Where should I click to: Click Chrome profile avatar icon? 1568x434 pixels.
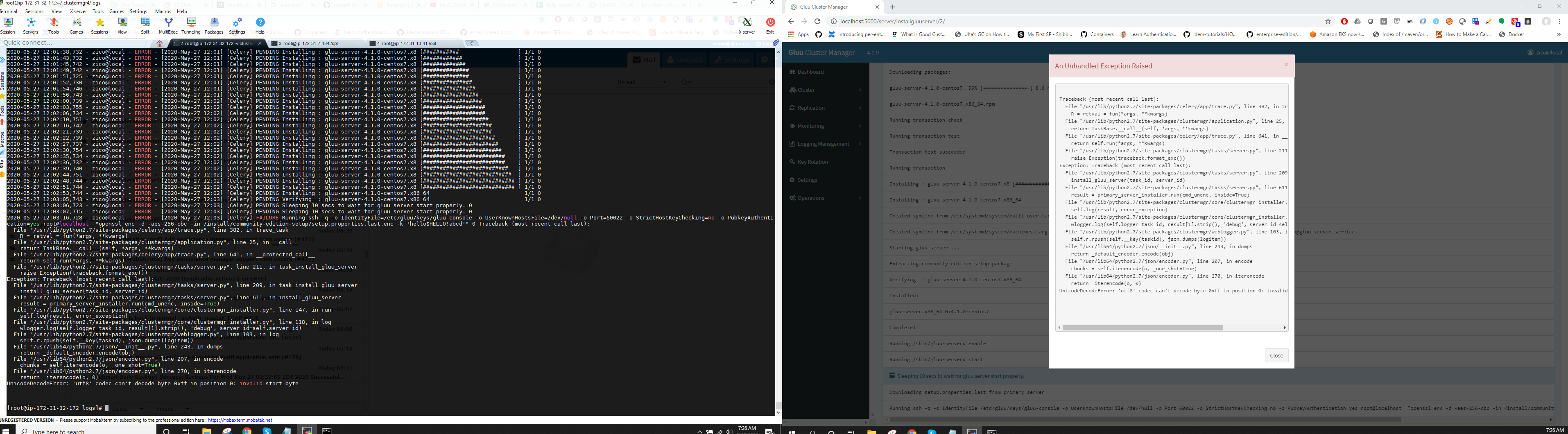coord(1546,21)
